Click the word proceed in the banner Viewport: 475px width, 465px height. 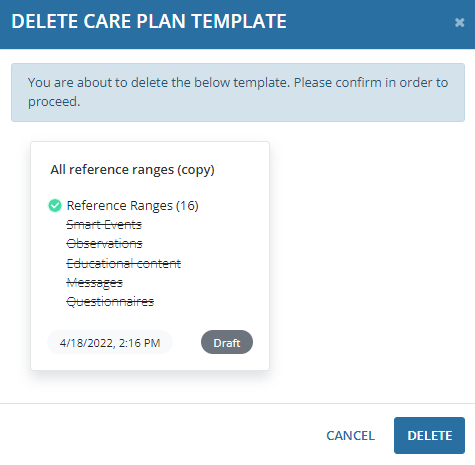pos(53,102)
